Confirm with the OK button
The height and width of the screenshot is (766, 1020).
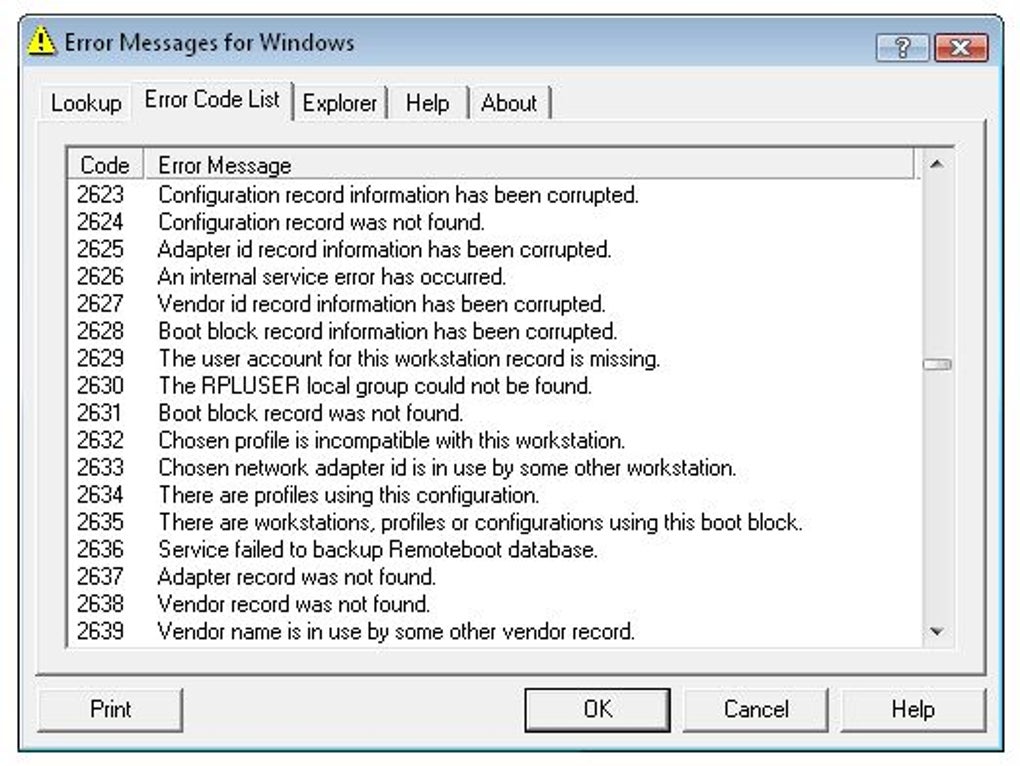(598, 709)
